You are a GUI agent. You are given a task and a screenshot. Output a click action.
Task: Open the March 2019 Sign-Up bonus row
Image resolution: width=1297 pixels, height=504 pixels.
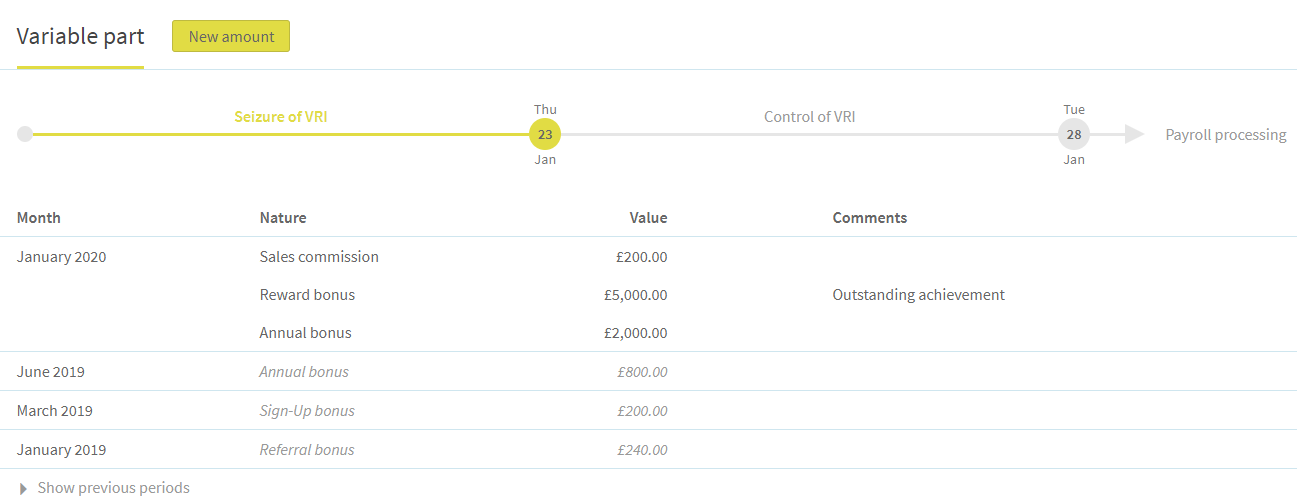pyautogui.click(x=648, y=411)
